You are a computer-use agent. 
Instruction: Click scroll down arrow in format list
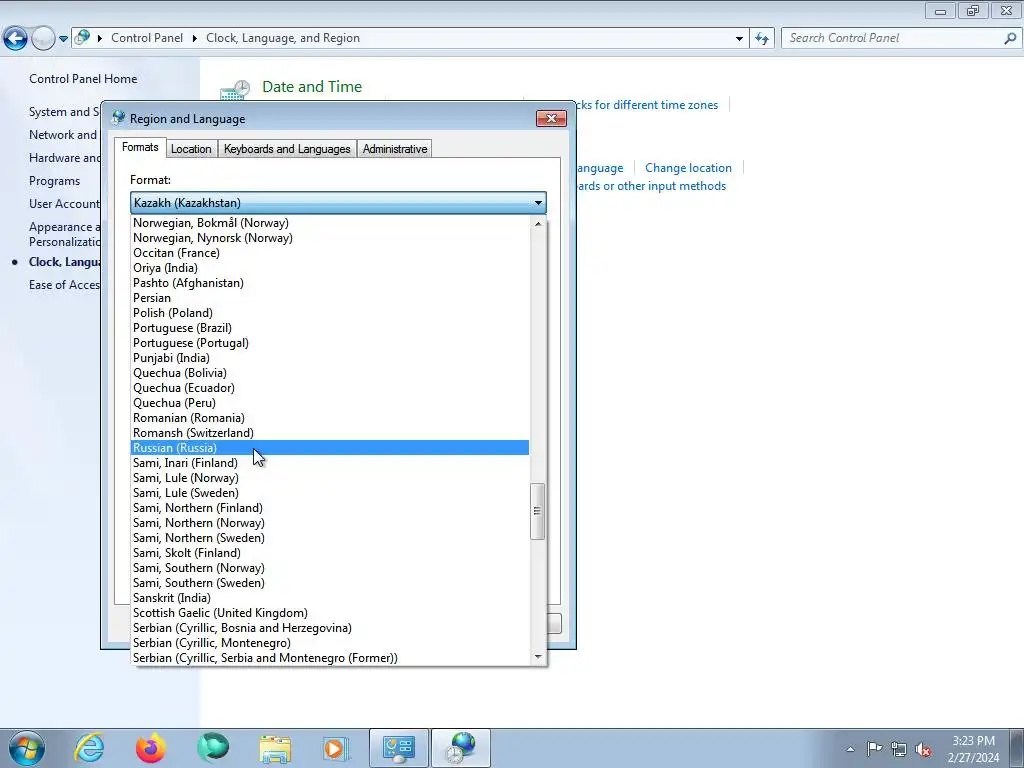[538, 657]
